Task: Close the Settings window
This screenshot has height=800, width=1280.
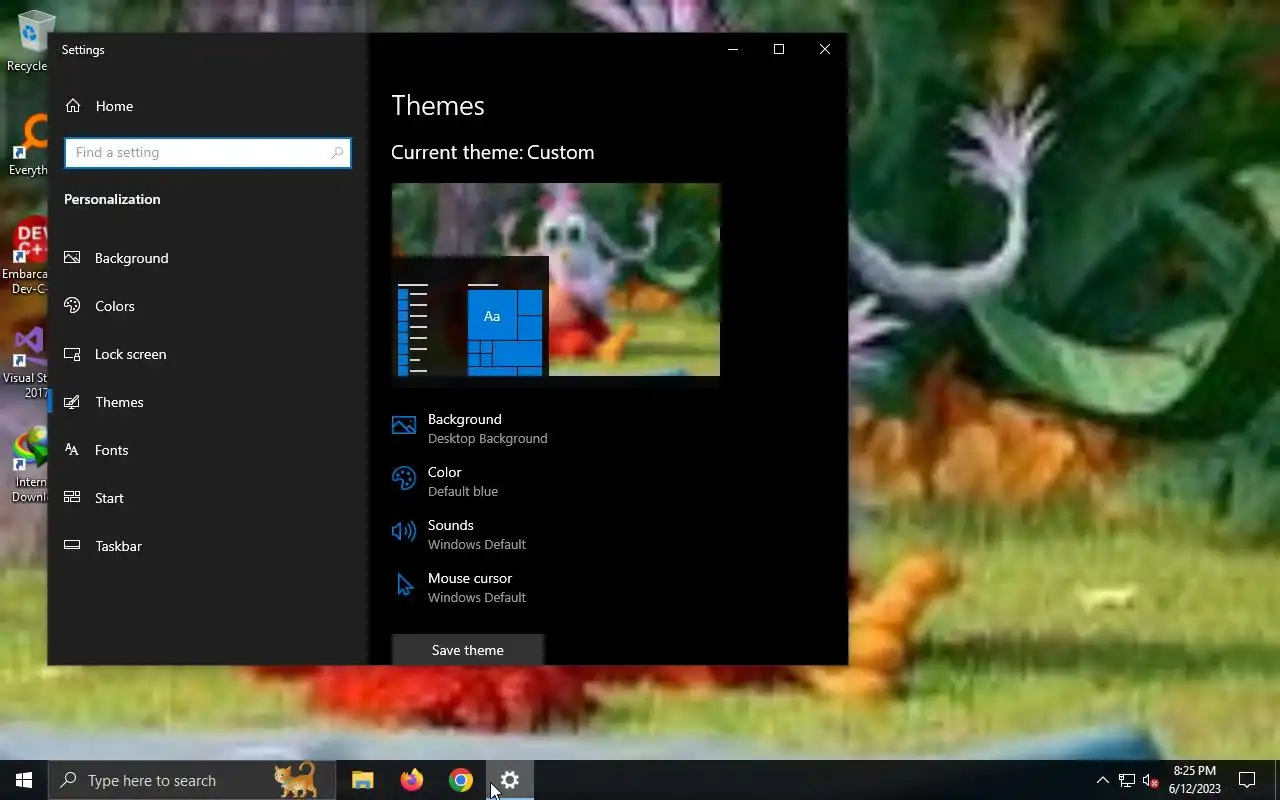Action: coord(825,49)
